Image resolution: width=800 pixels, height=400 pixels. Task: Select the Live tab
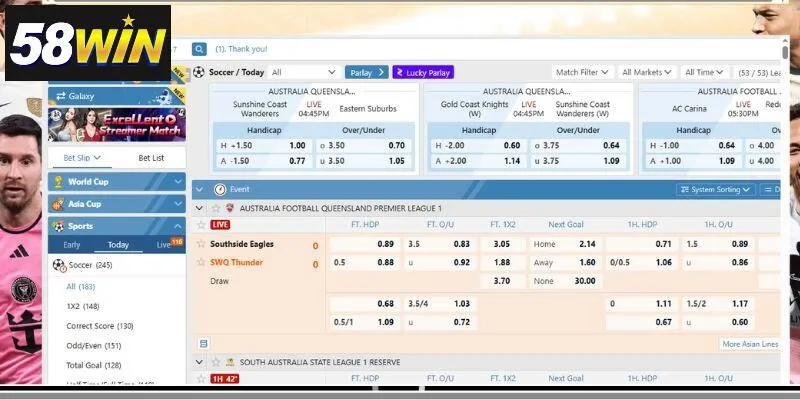coord(164,245)
